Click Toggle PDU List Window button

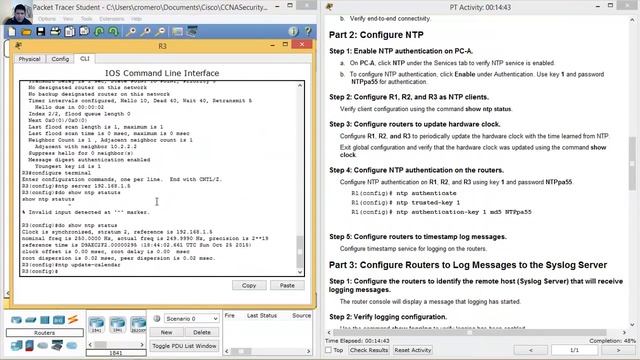184,346
